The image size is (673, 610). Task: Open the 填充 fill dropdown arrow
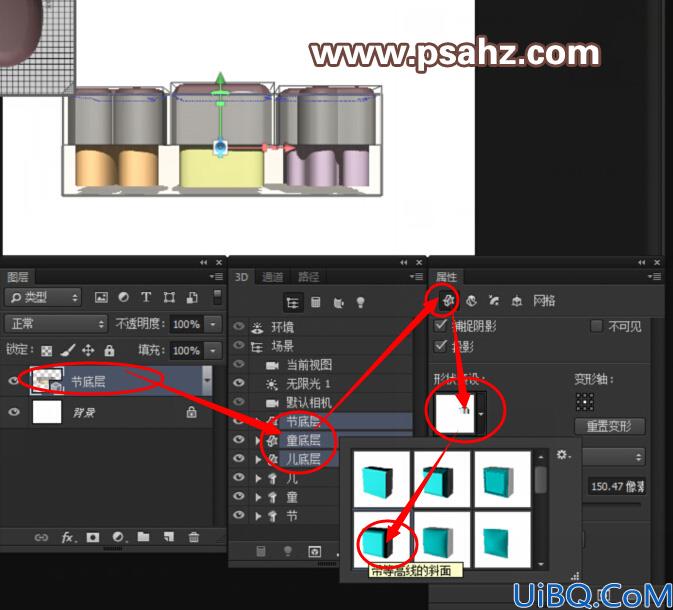tap(213, 351)
